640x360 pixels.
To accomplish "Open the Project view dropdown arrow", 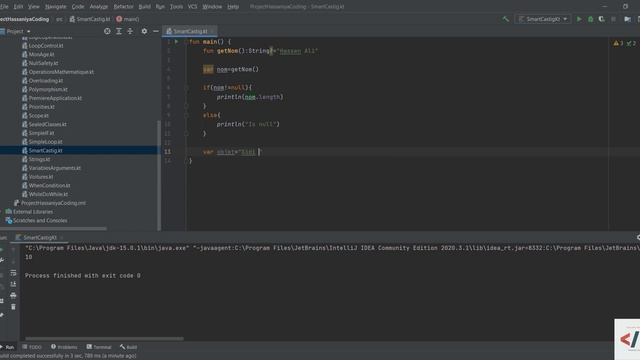I will 28,31.
